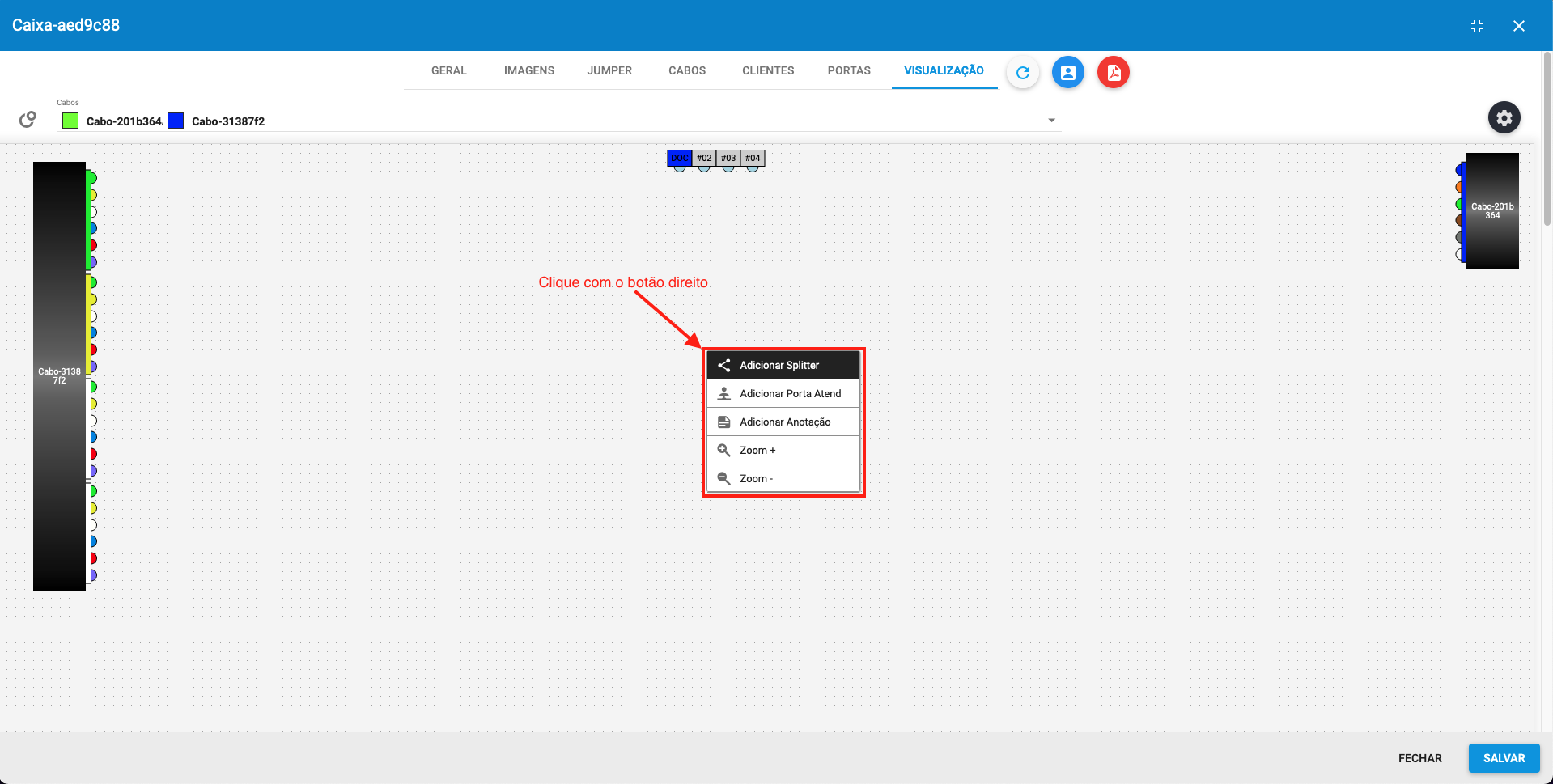Select the Cabo-31387f2 cable block
This screenshot has height=784, width=1553.
(x=58, y=375)
